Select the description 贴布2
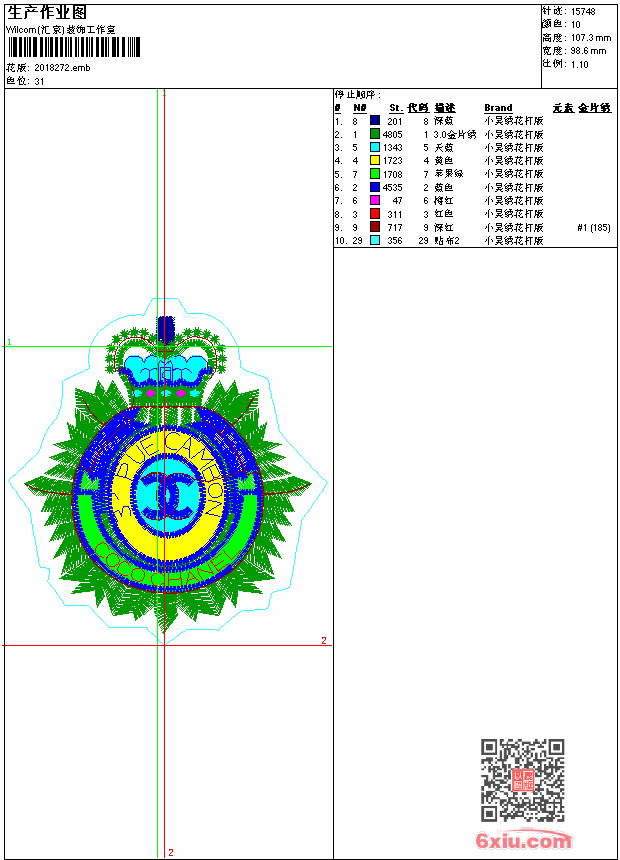Screen dimensions: 620x860 [447, 241]
